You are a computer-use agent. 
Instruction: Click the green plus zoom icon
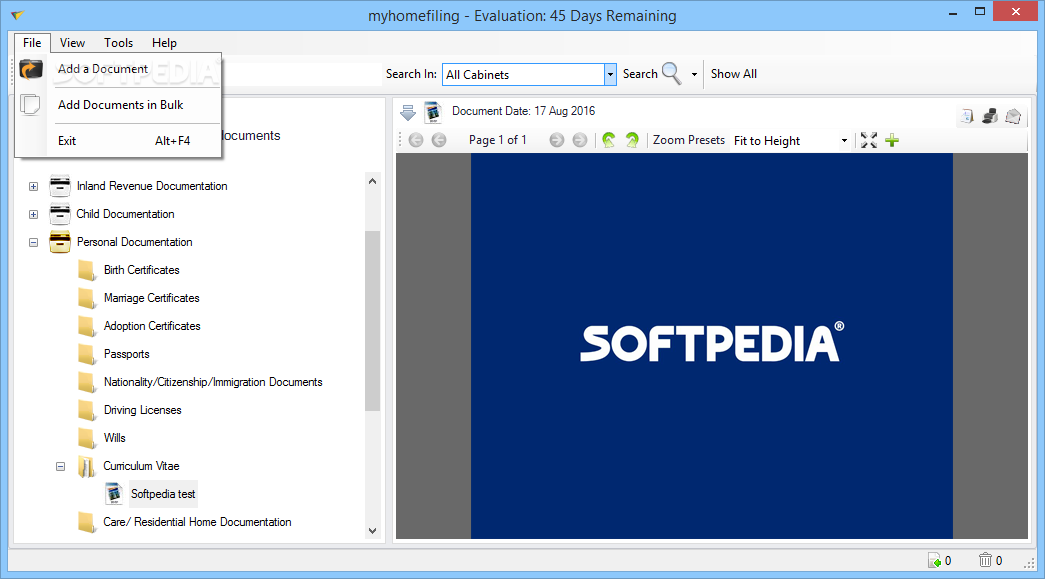[x=892, y=140]
